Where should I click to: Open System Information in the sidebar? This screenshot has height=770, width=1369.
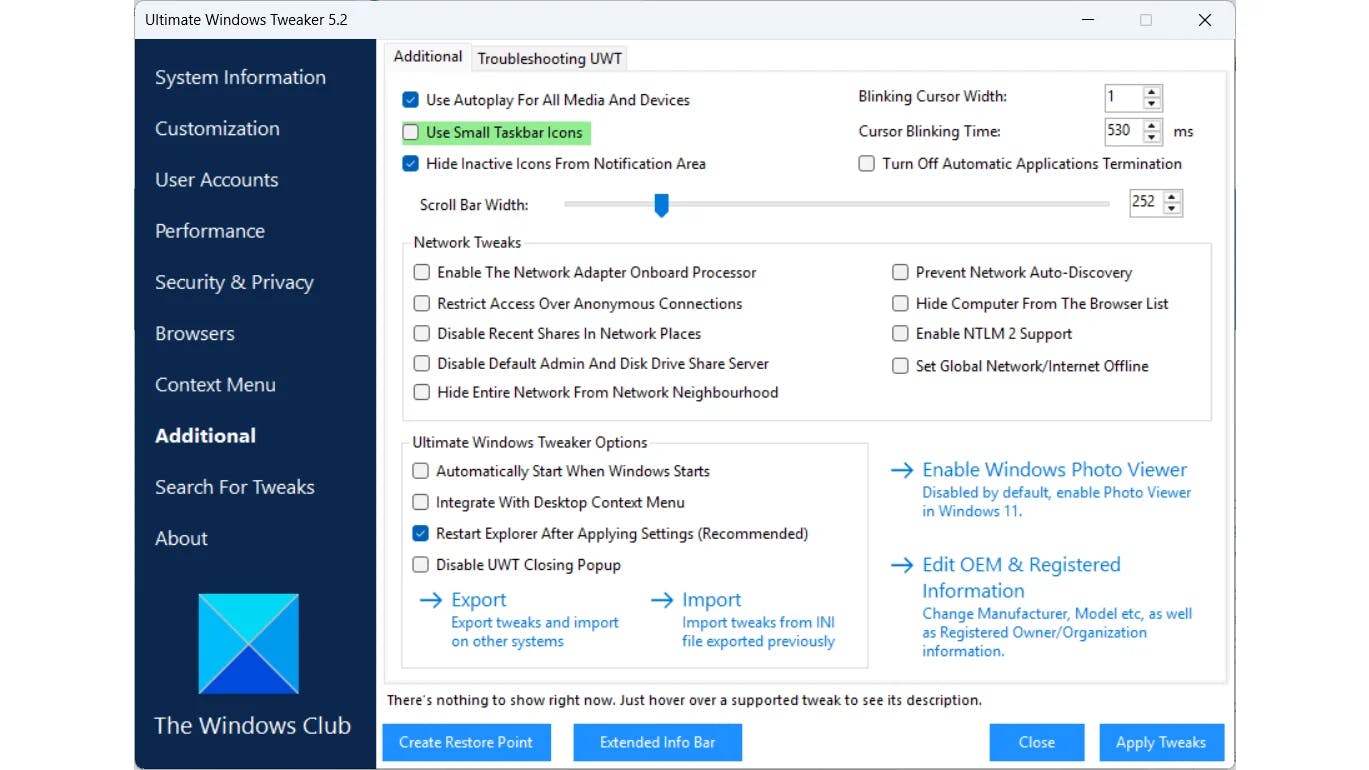(240, 77)
